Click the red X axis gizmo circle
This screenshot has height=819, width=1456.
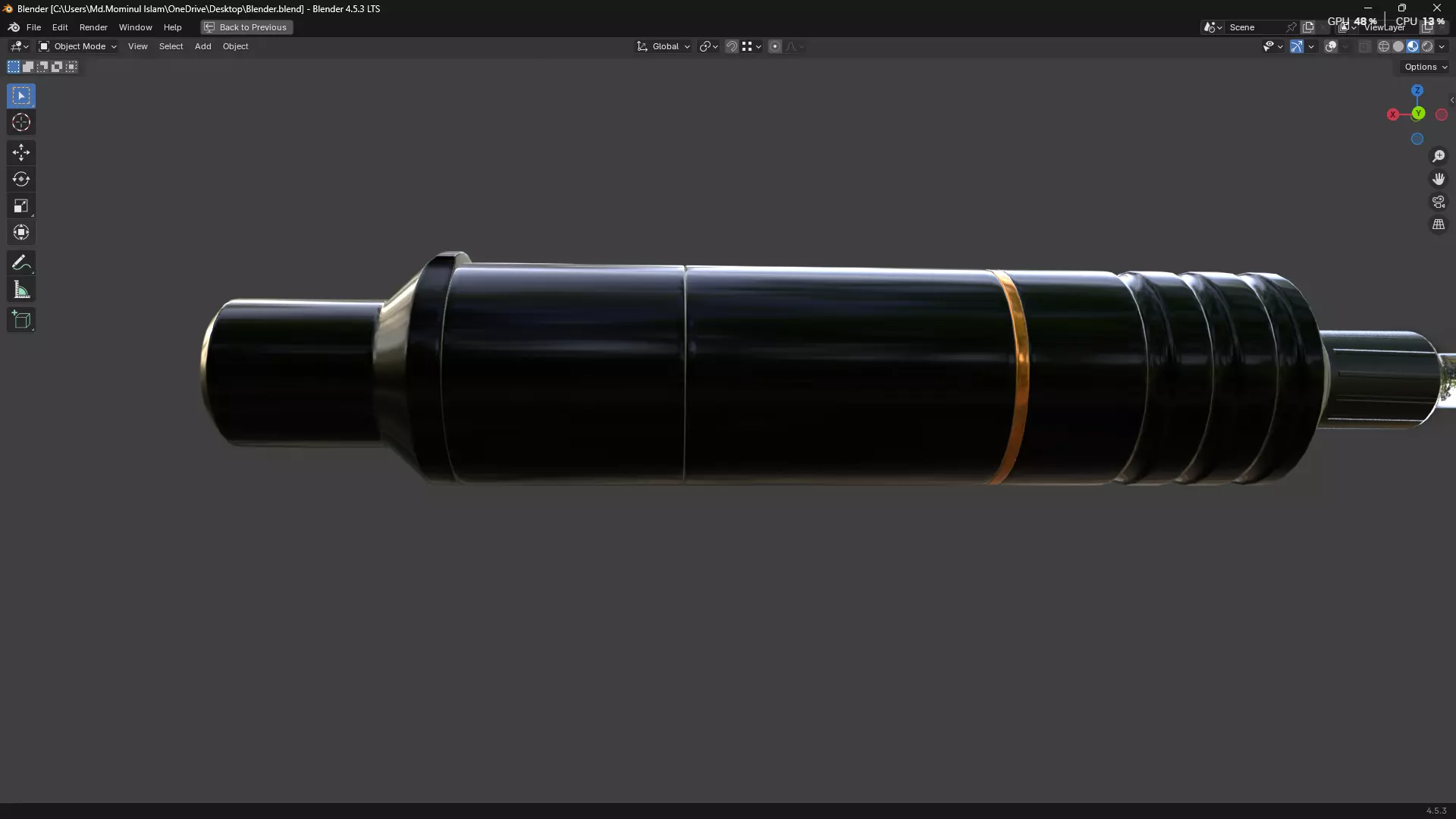1393,115
